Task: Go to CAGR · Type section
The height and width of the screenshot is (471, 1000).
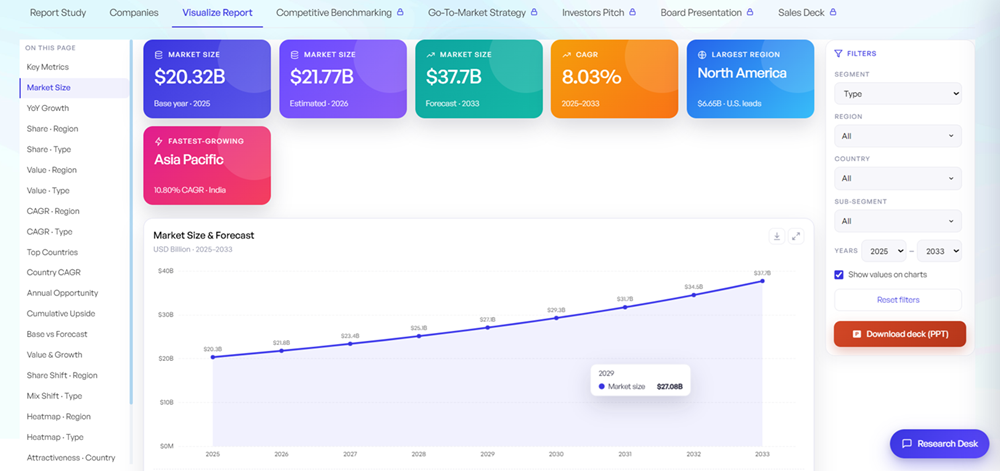Action: click(50, 231)
